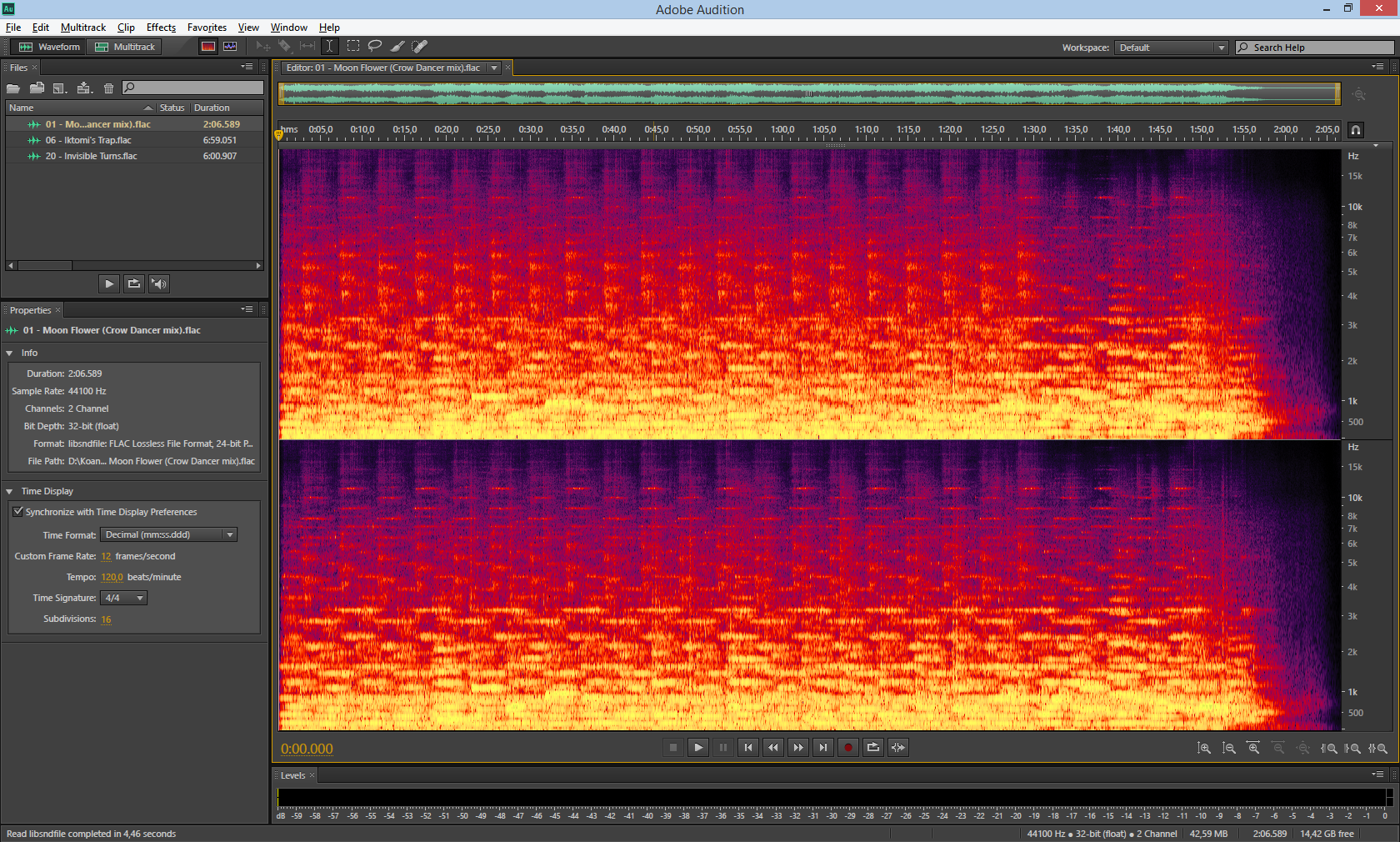Click the Skip Selection transport button

898,748
